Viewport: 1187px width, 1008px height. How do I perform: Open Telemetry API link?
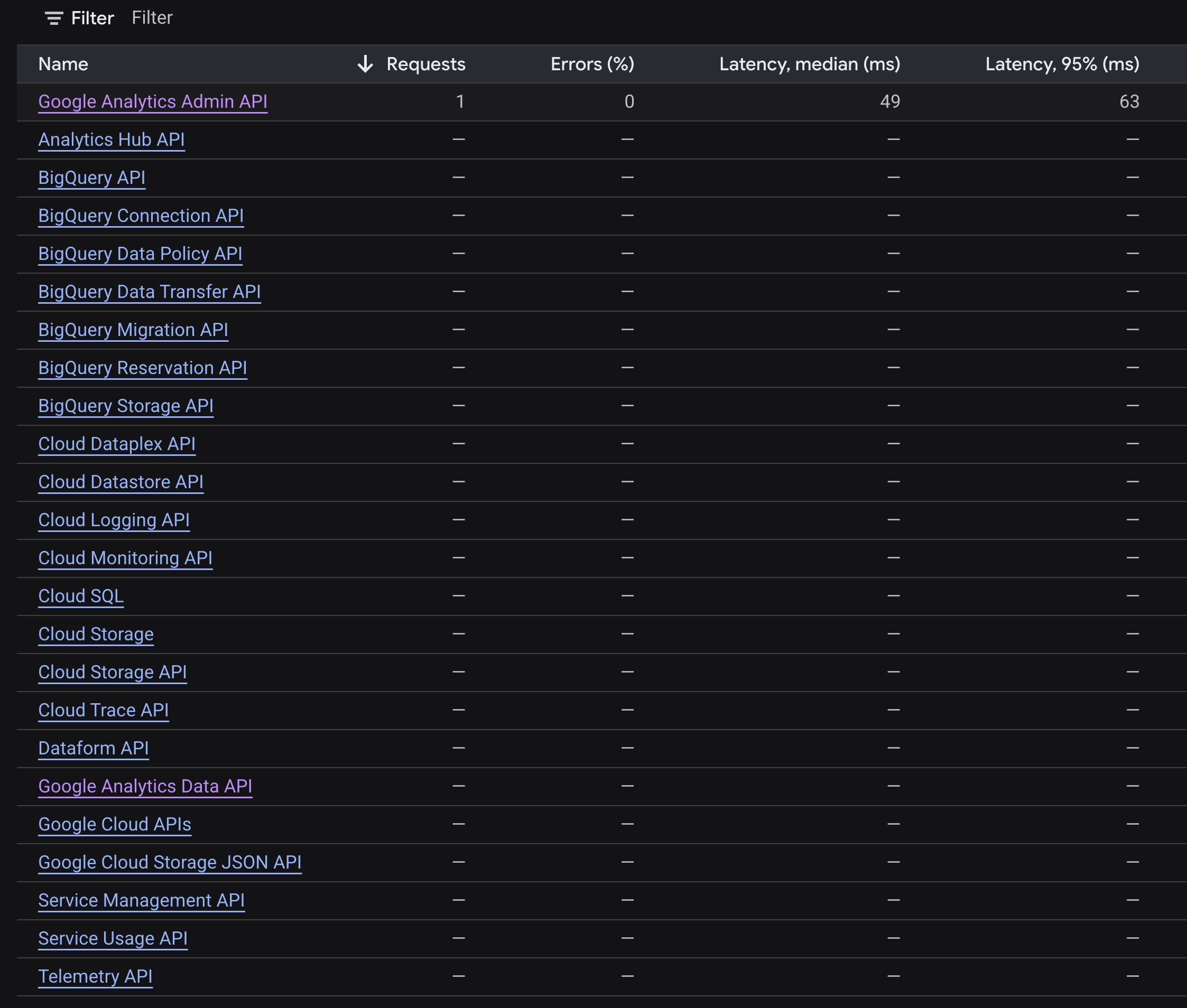click(96, 977)
